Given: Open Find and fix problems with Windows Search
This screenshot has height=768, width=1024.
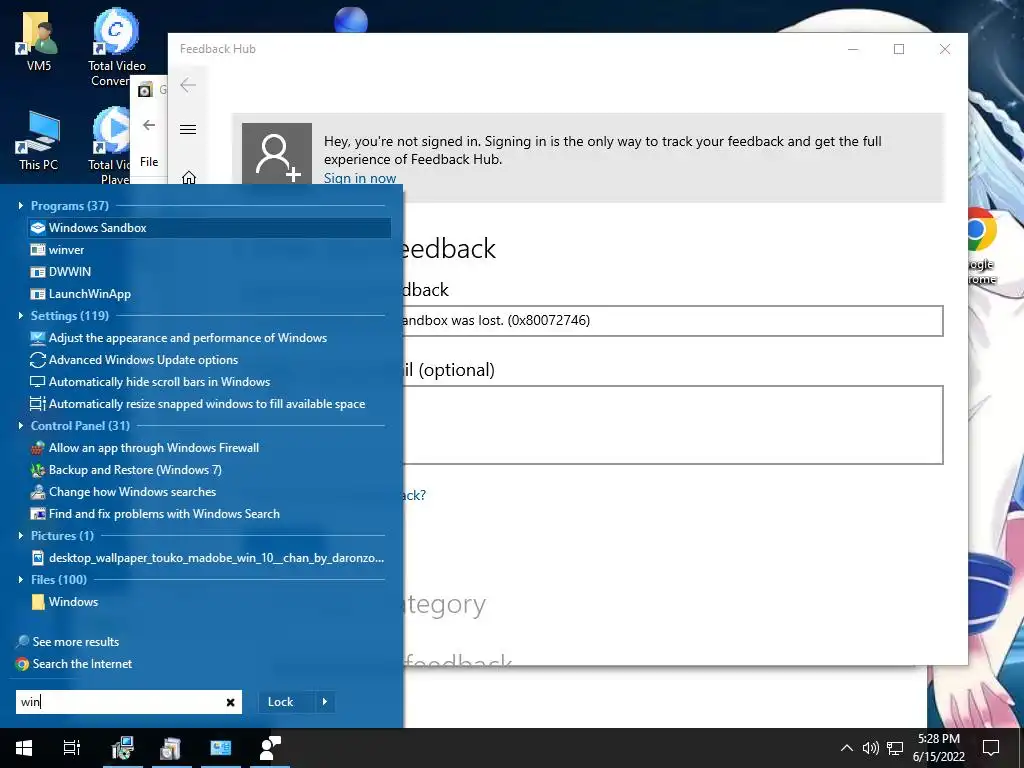Looking at the screenshot, I should [155, 514].
